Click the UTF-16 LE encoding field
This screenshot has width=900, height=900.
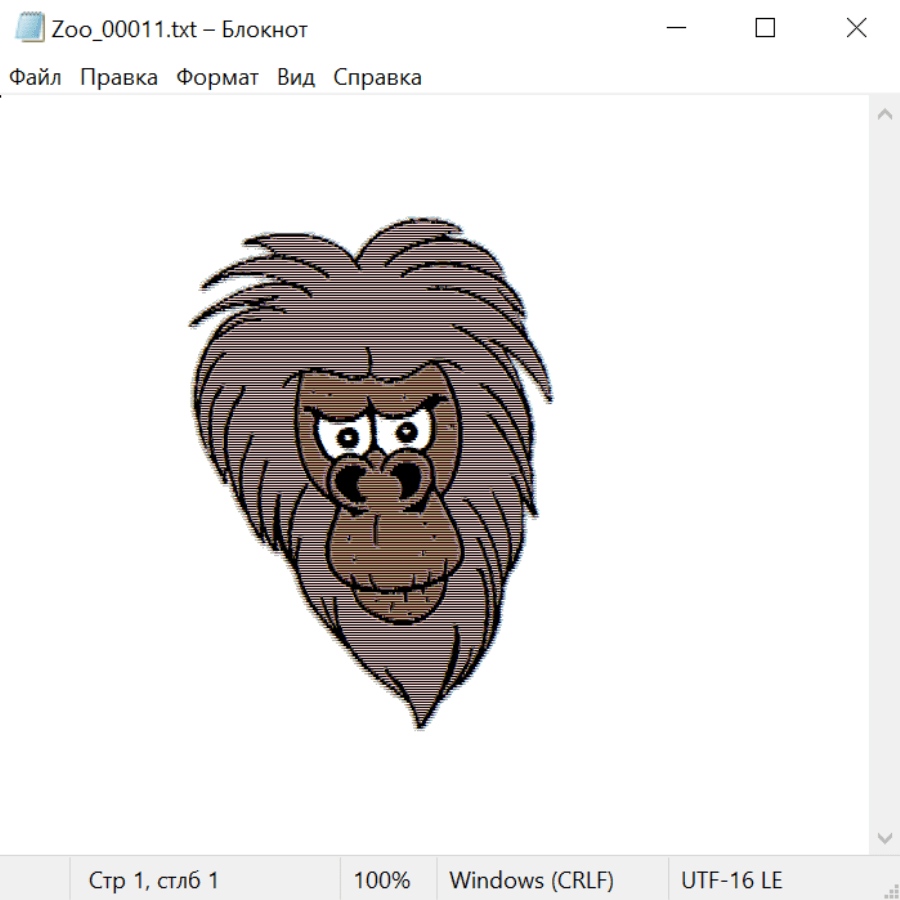(731, 880)
